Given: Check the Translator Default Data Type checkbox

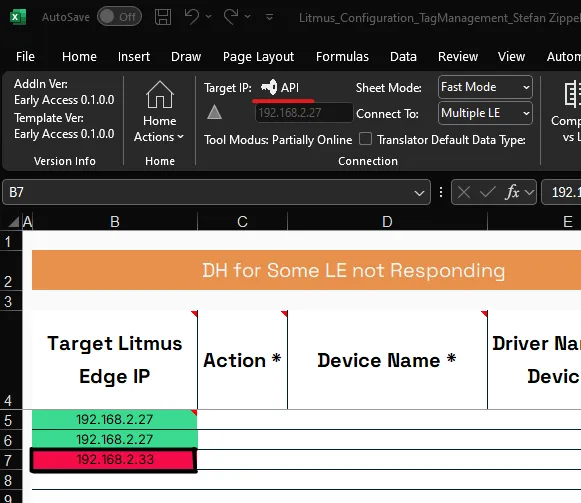Looking at the screenshot, I should [x=365, y=139].
